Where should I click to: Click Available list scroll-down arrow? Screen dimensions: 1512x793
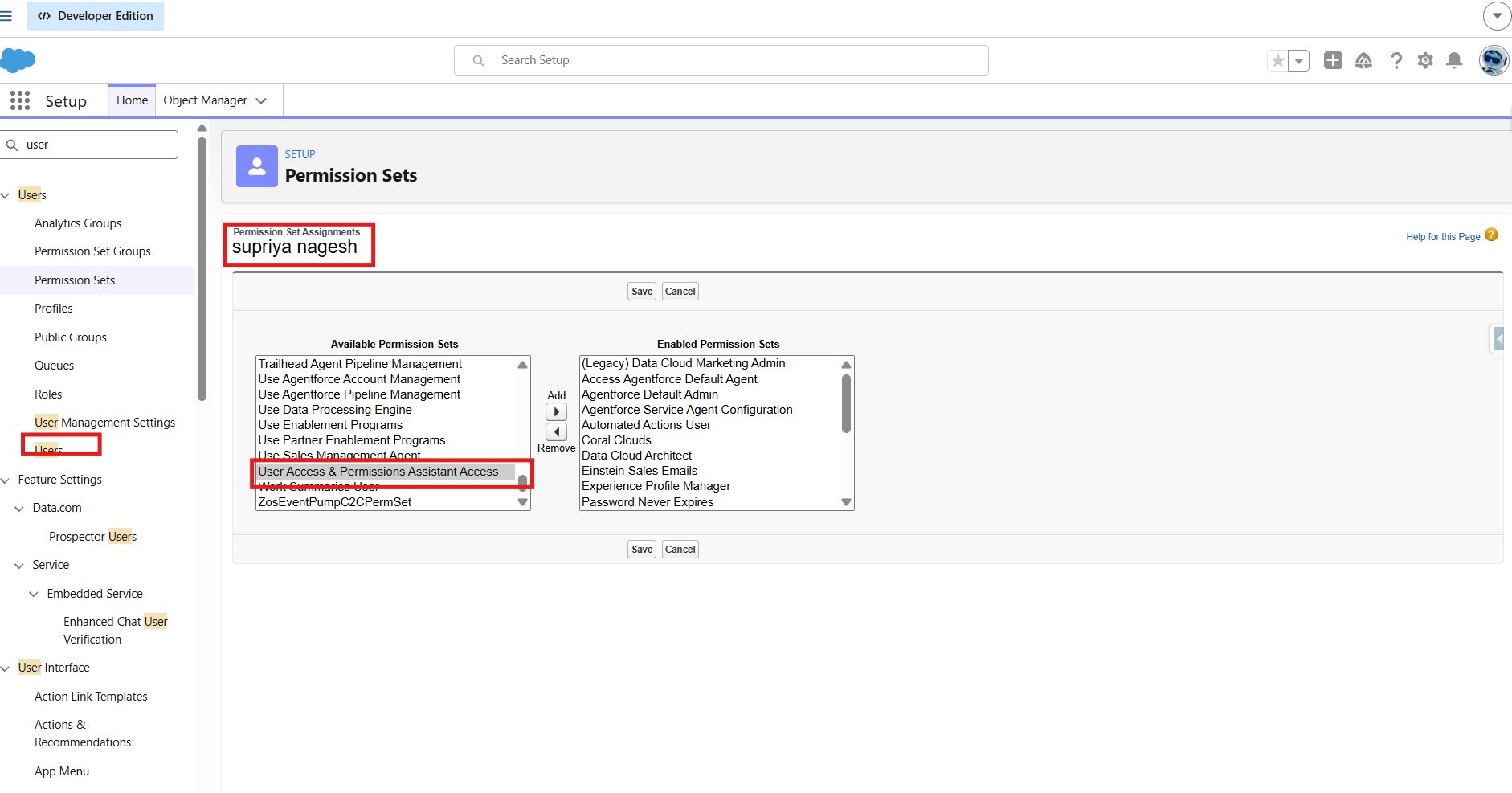522,502
